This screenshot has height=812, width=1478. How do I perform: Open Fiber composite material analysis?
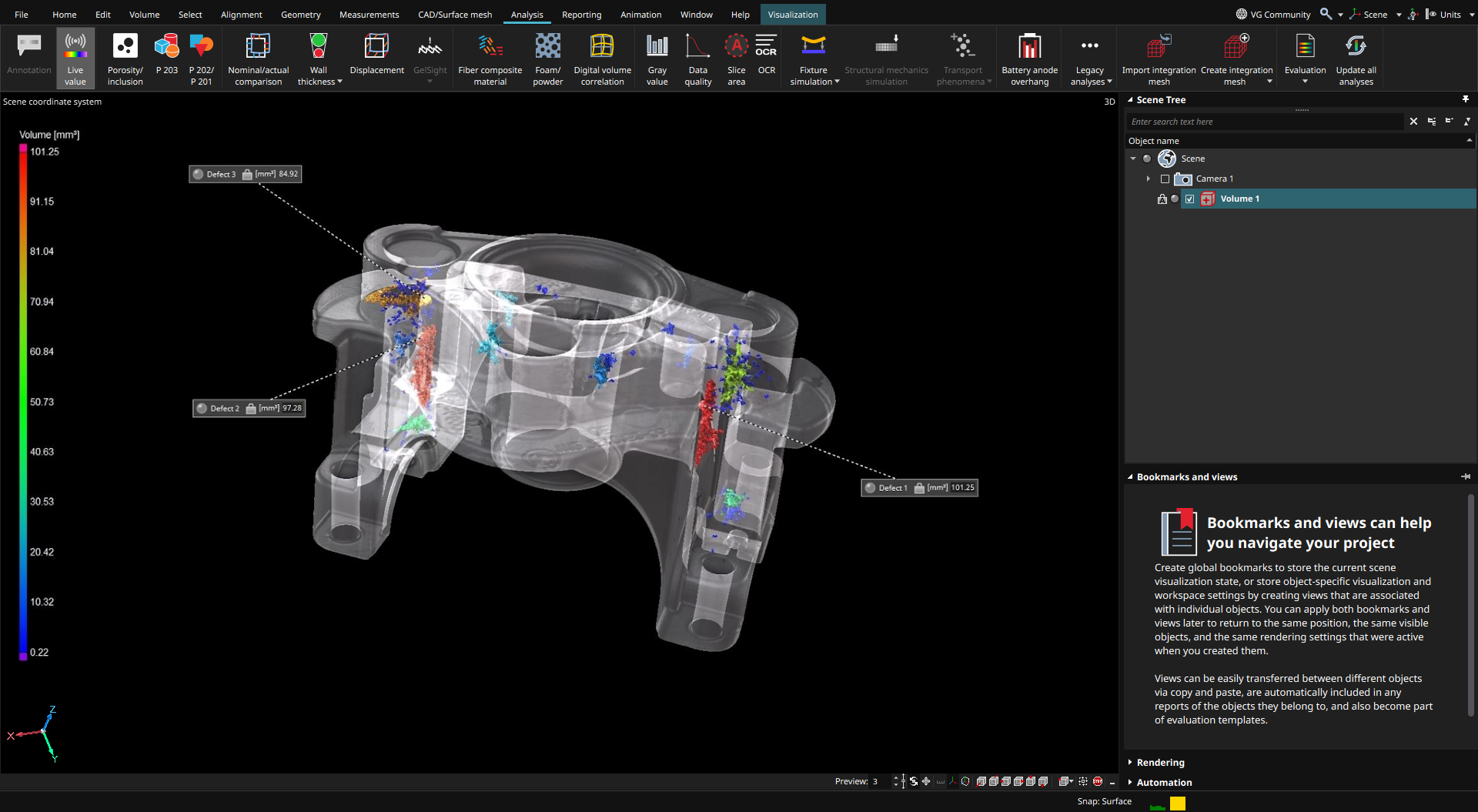point(490,58)
